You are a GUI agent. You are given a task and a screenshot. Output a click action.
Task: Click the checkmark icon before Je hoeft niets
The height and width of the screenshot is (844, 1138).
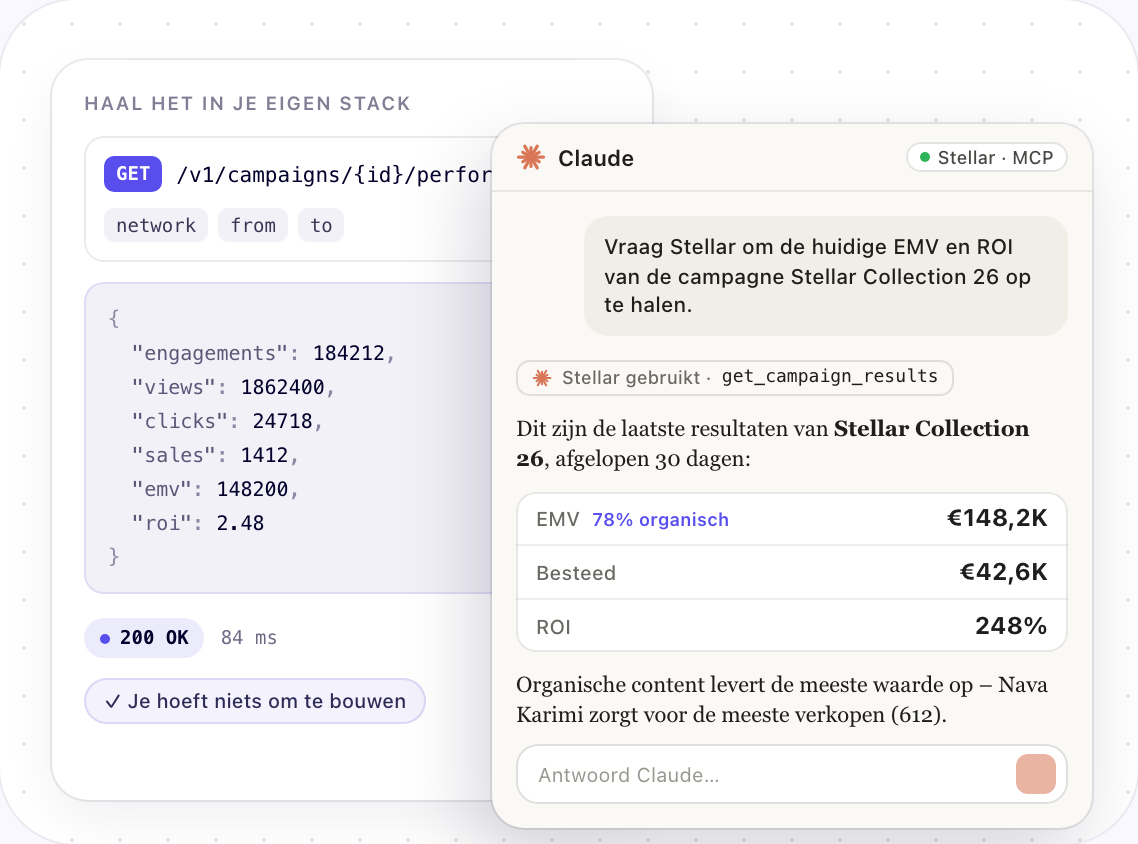click(x=112, y=702)
